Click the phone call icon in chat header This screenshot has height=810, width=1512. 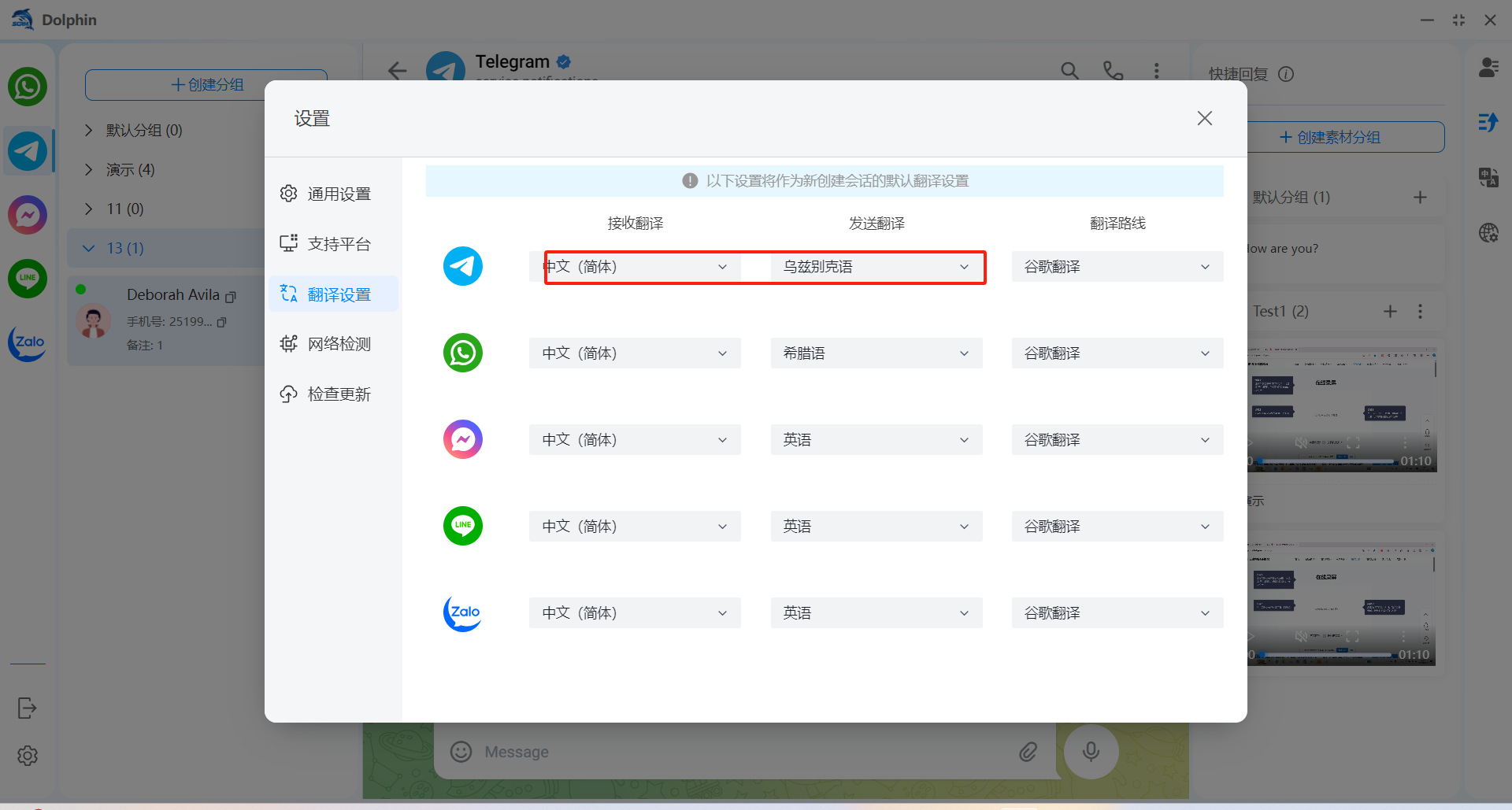pyautogui.click(x=1113, y=71)
